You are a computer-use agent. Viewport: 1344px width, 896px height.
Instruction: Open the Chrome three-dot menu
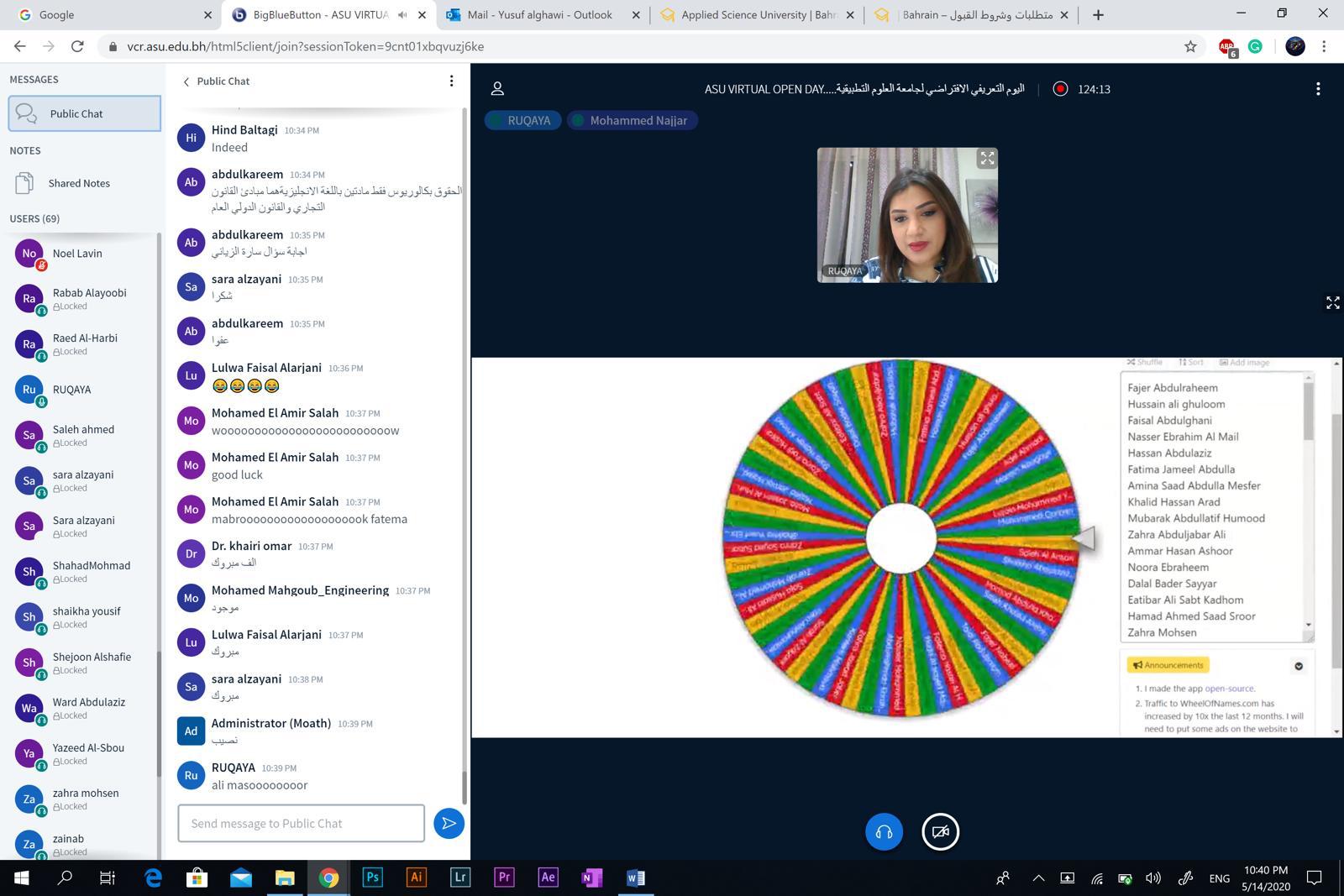[1324, 46]
